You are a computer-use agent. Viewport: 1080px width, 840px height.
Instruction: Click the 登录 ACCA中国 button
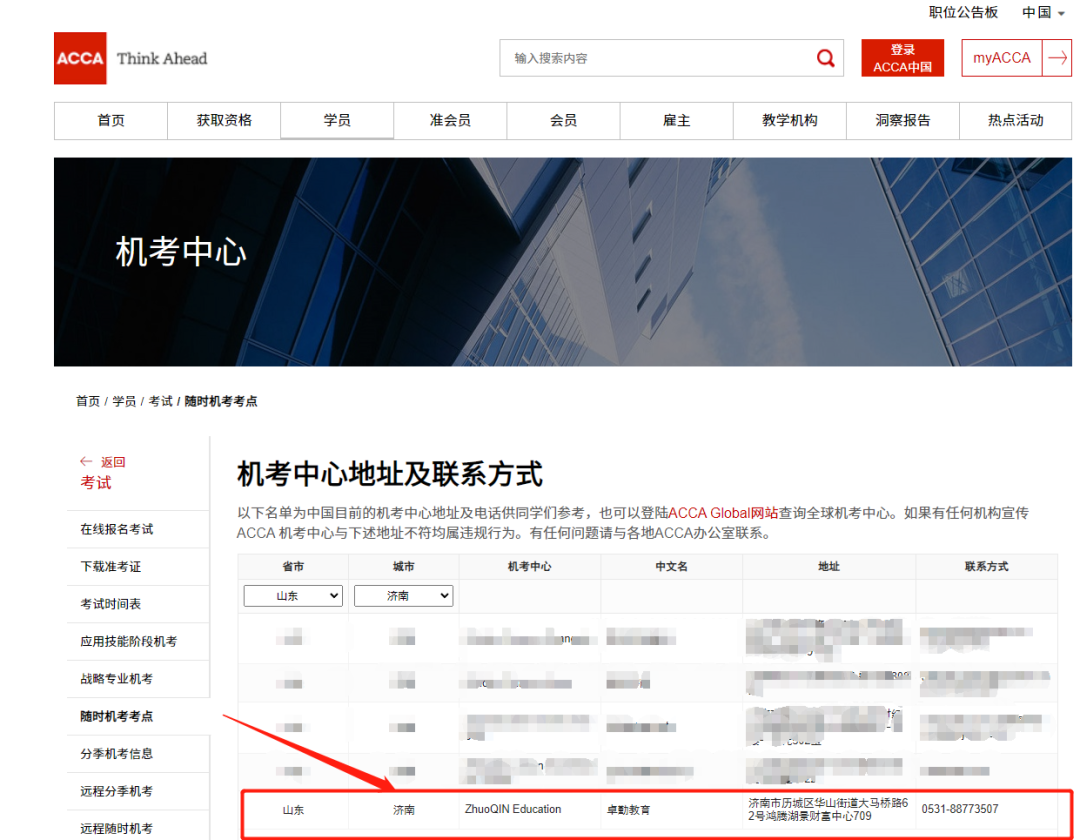[x=902, y=59]
